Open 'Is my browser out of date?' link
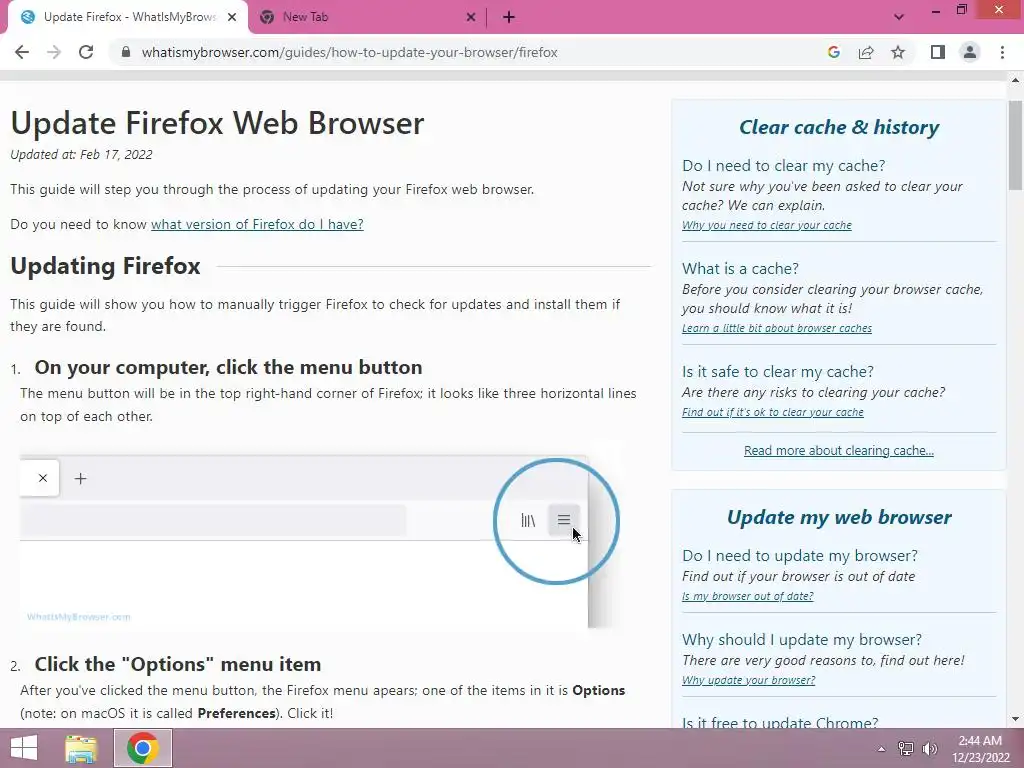Viewport: 1024px width, 768px height. click(748, 596)
